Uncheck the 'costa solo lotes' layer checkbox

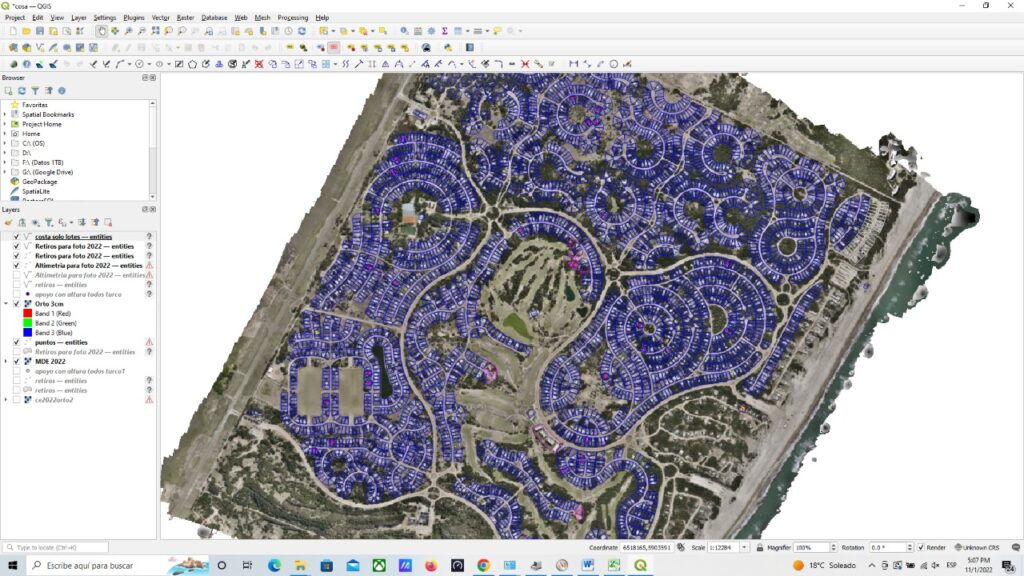16,236
